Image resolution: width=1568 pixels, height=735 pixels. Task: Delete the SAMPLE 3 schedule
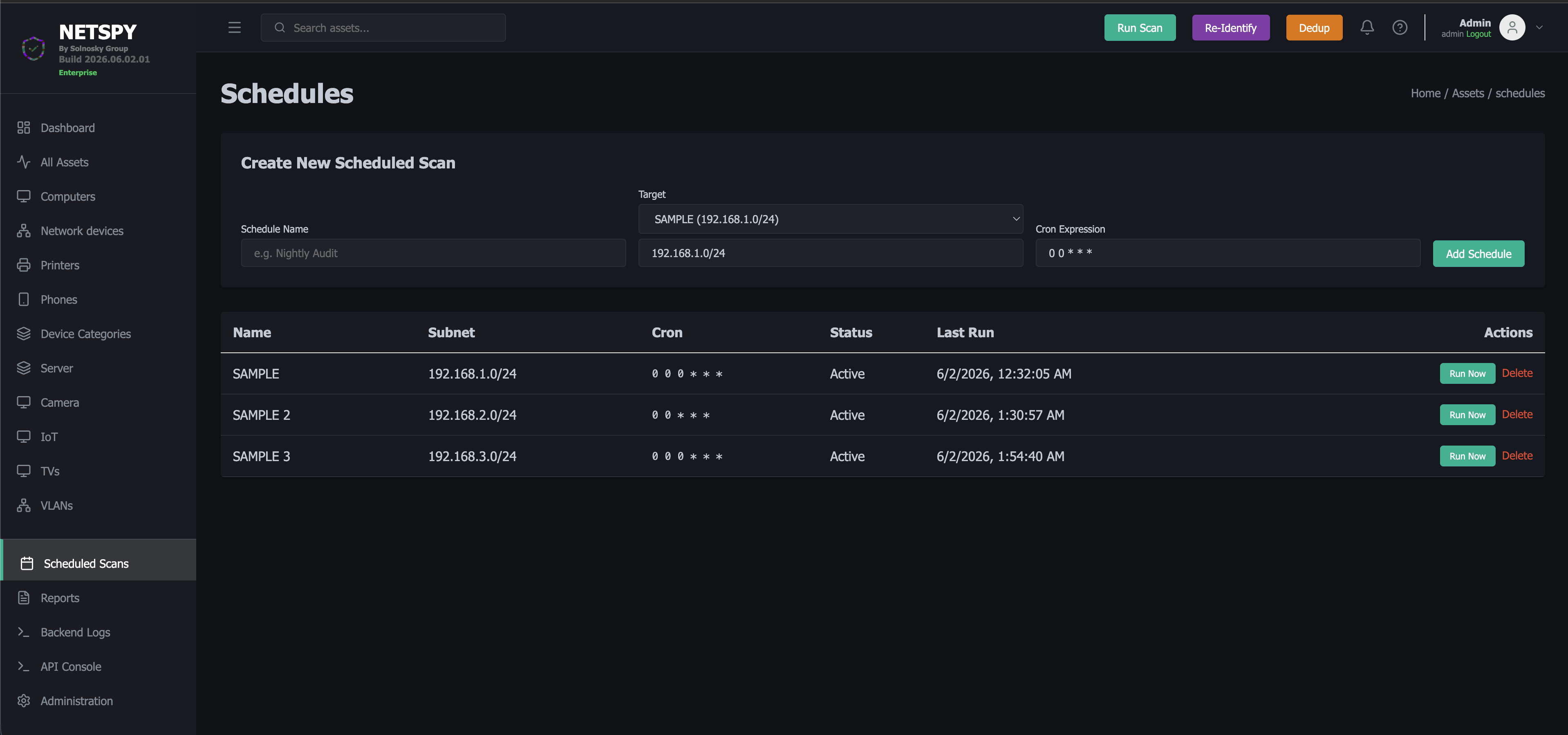point(1517,455)
